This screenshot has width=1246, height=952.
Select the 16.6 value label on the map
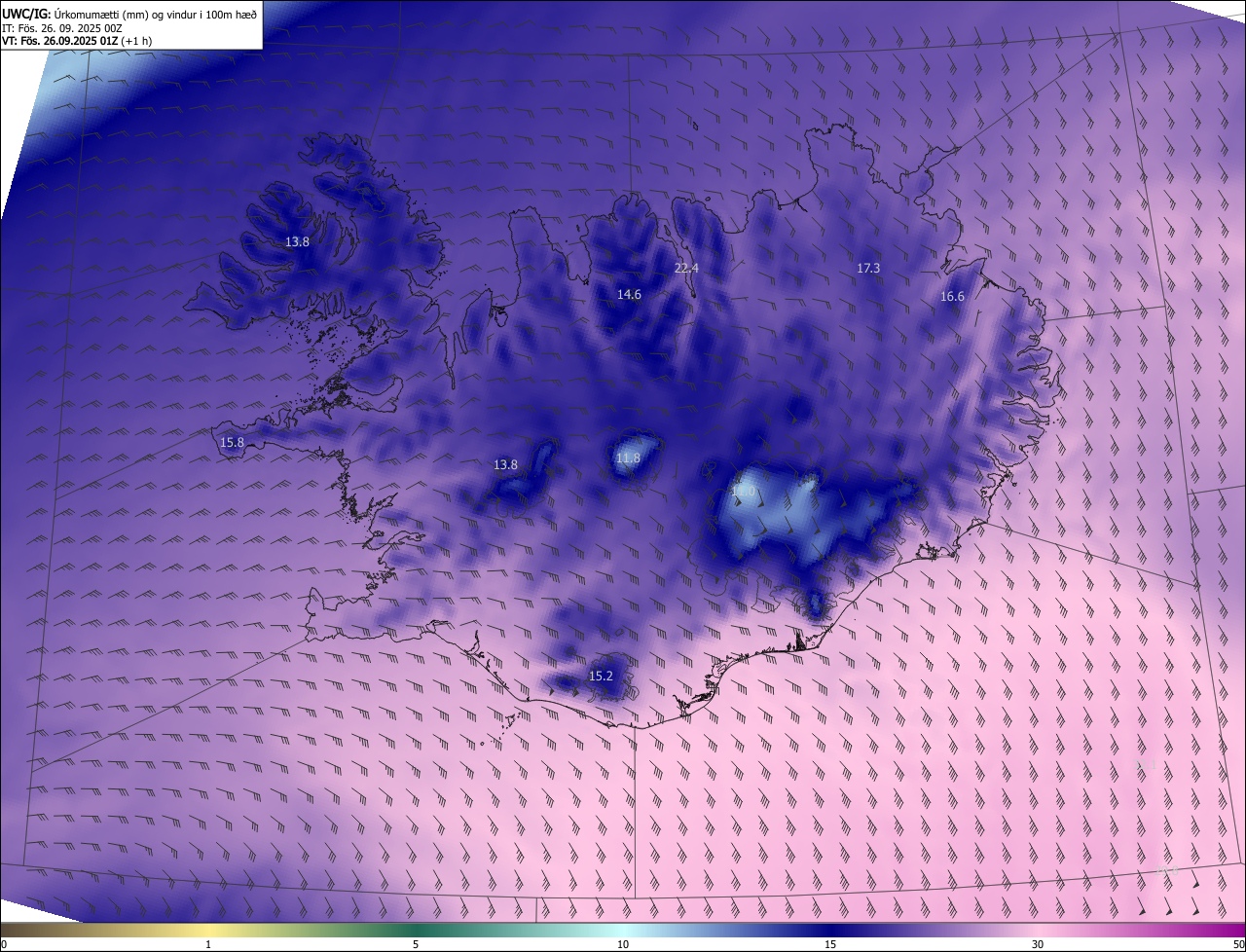(952, 297)
